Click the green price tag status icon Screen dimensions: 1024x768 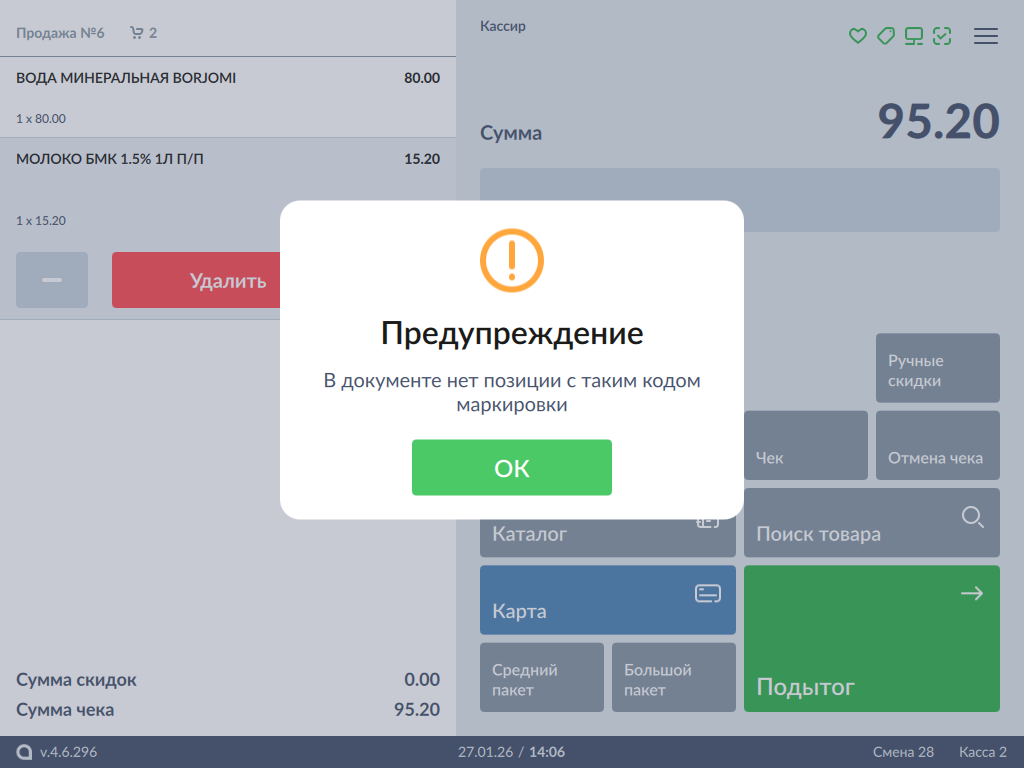885,36
